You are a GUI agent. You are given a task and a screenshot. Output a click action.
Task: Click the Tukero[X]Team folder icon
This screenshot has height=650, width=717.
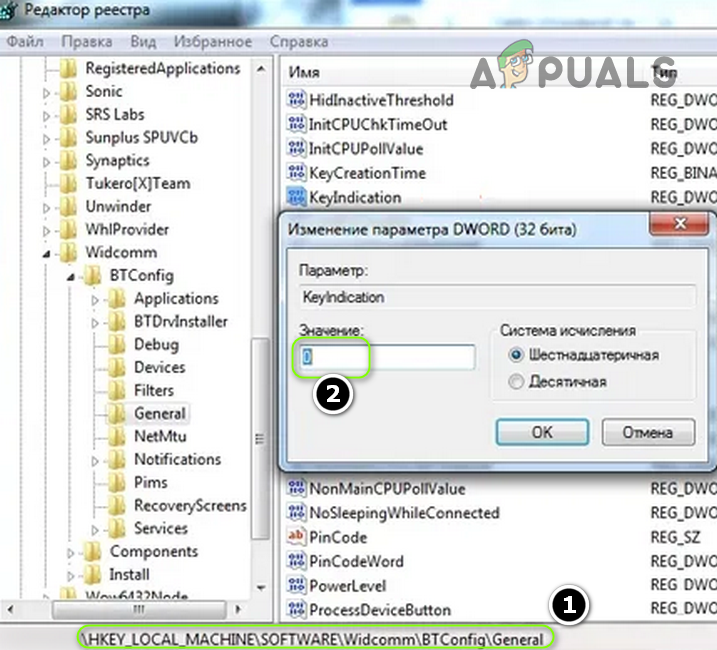69,183
